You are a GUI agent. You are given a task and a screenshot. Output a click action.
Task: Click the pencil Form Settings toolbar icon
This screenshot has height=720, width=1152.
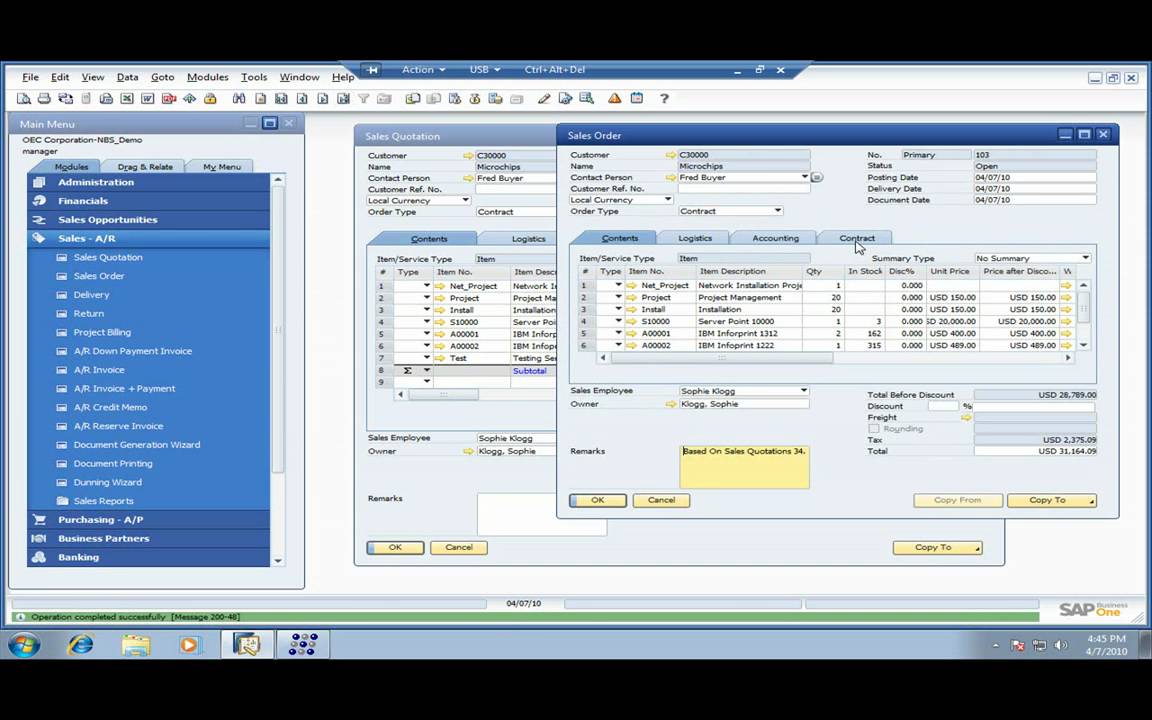tap(544, 98)
